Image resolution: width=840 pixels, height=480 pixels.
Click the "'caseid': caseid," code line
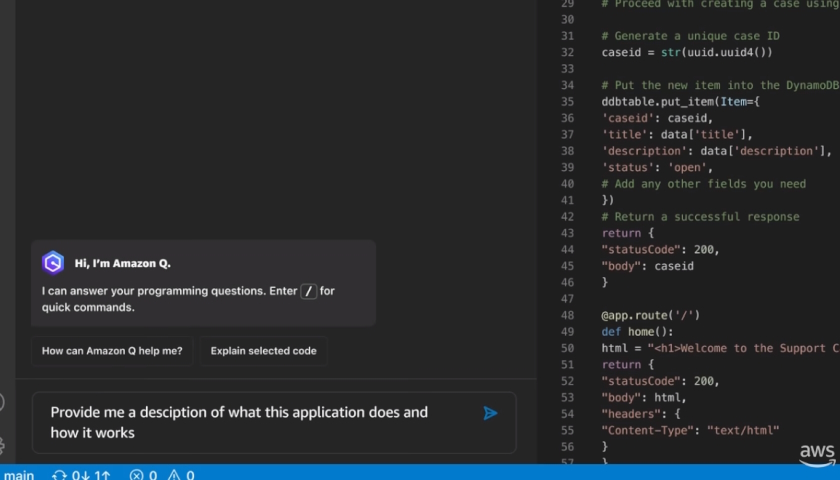(657, 118)
